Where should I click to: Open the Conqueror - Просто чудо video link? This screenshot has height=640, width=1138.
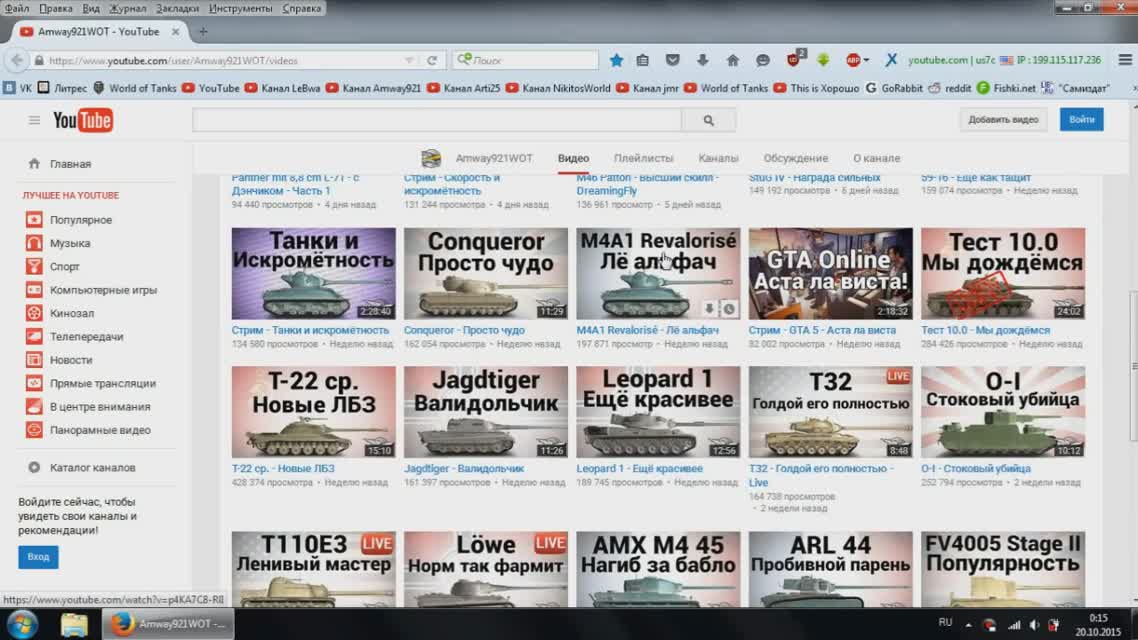pos(464,330)
